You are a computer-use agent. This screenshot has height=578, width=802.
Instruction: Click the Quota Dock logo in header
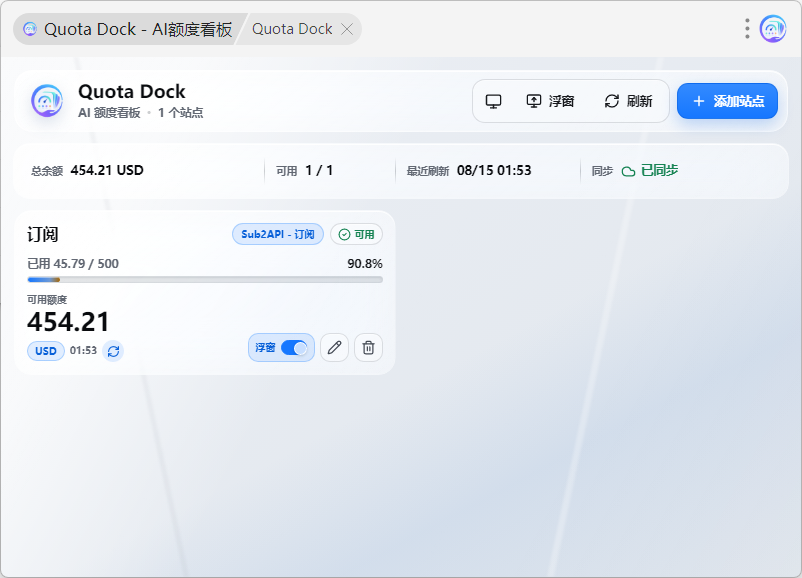[47, 100]
